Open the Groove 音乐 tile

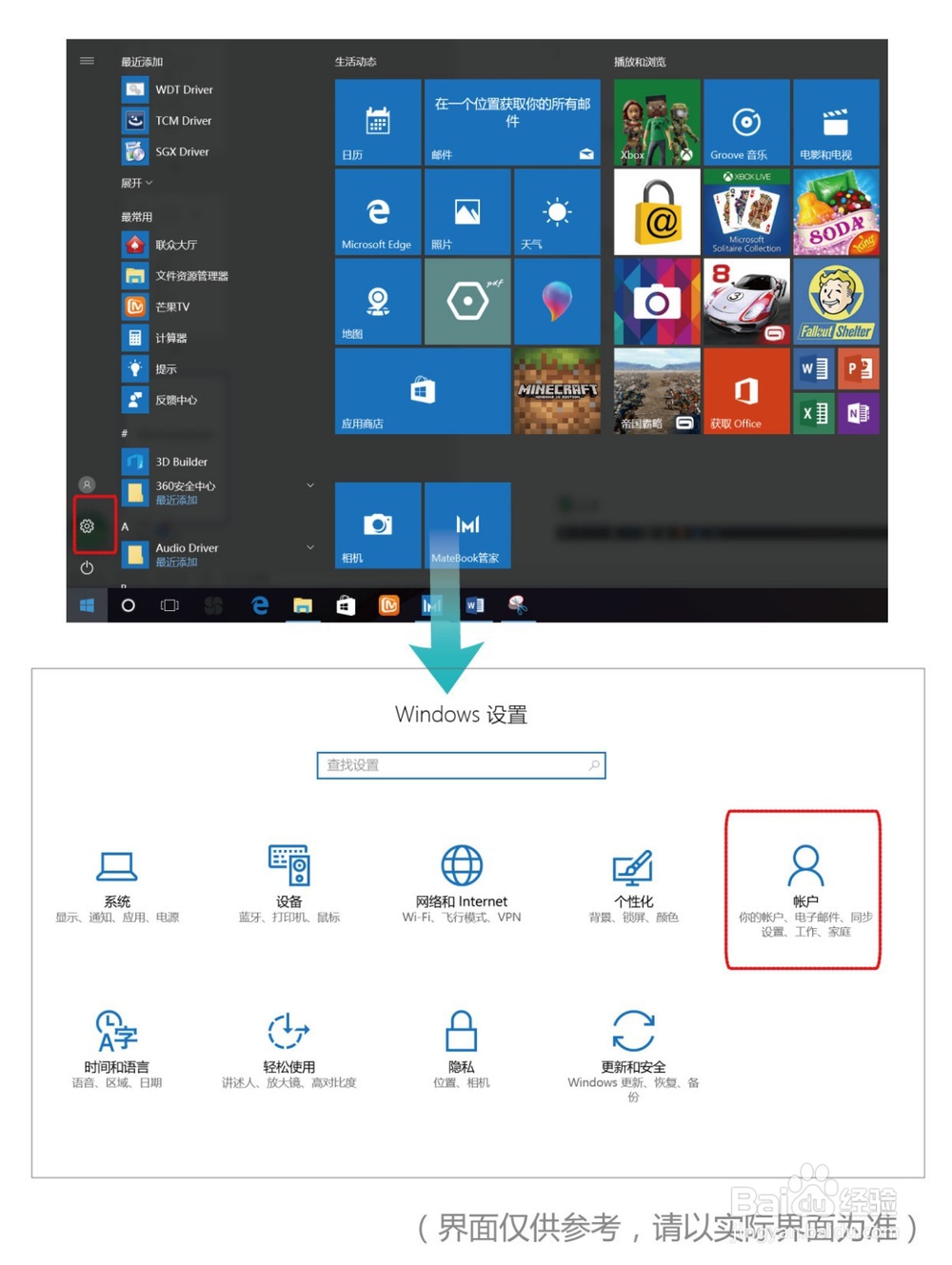coord(746,122)
